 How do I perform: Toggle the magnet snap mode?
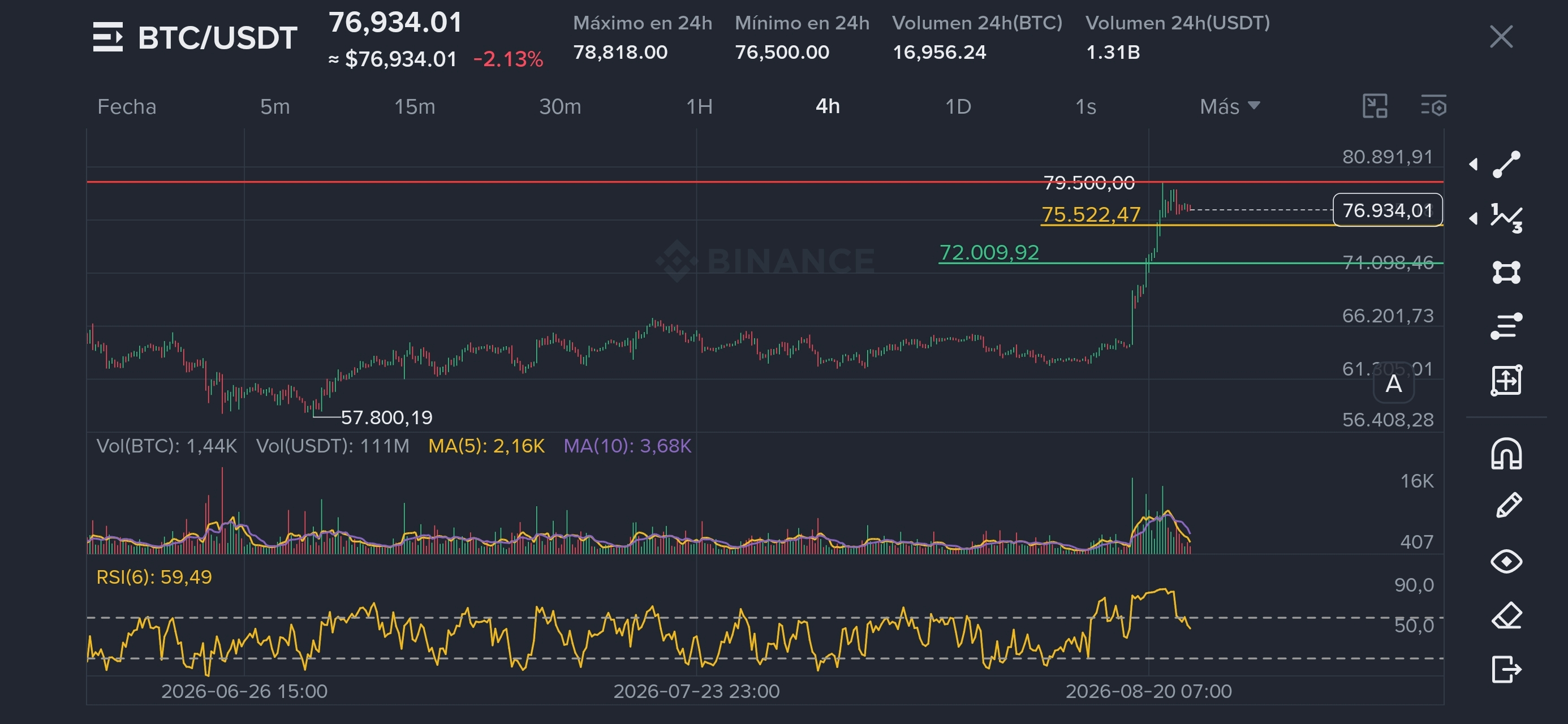pos(1506,454)
